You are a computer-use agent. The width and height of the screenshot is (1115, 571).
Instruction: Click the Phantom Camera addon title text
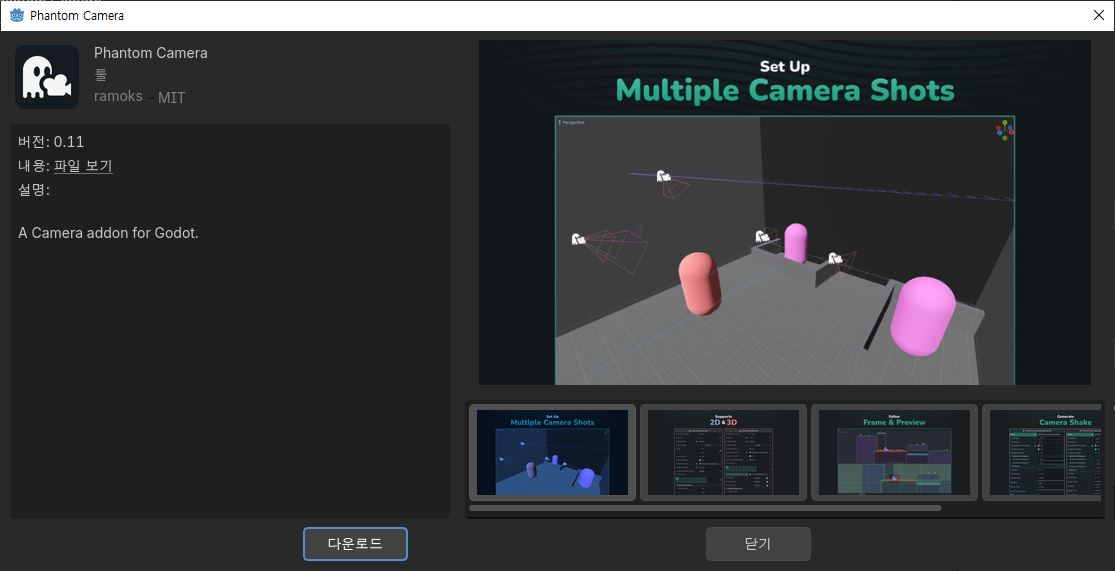151,53
